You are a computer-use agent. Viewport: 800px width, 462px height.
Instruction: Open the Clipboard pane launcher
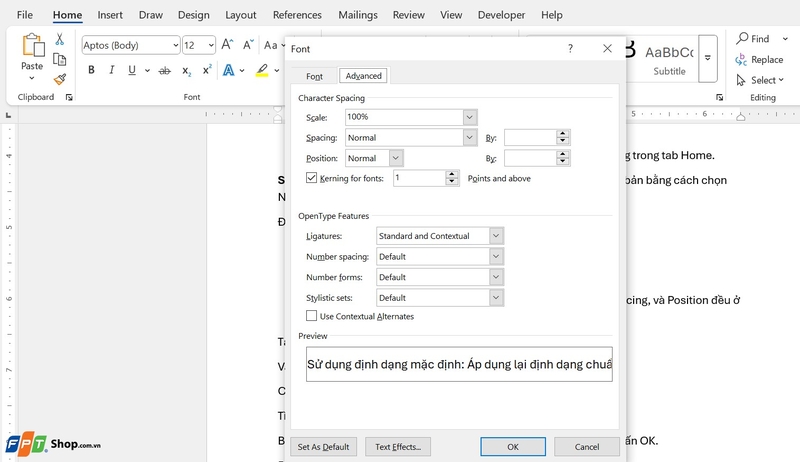[x=69, y=97]
